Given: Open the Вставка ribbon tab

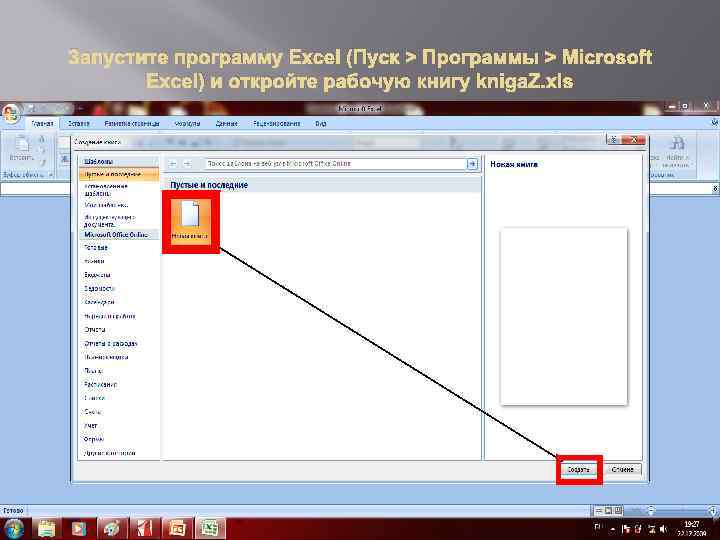Looking at the screenshot, I should click(x=79, y=124).
